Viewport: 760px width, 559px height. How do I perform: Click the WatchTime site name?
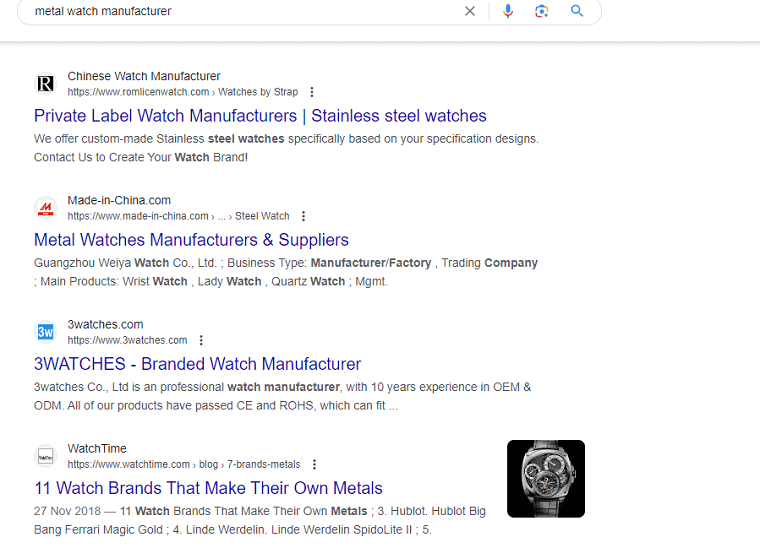pos(97,448)
